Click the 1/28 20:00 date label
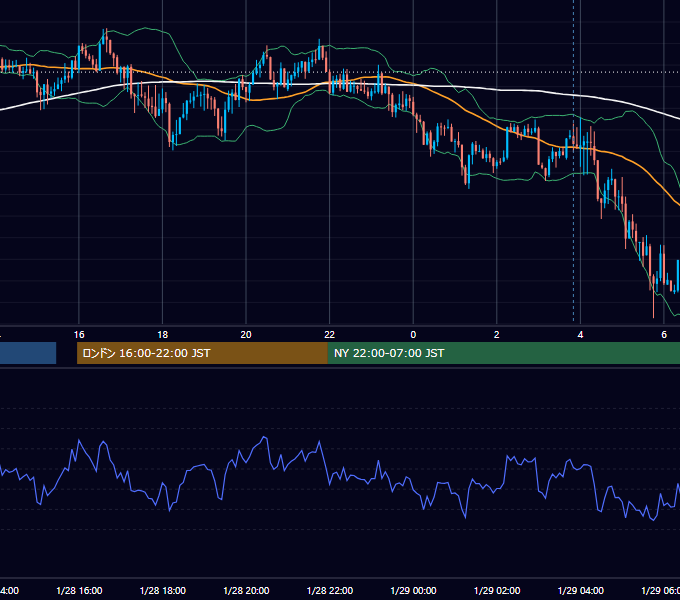The image size is (680, 600). tap(246, 590)
